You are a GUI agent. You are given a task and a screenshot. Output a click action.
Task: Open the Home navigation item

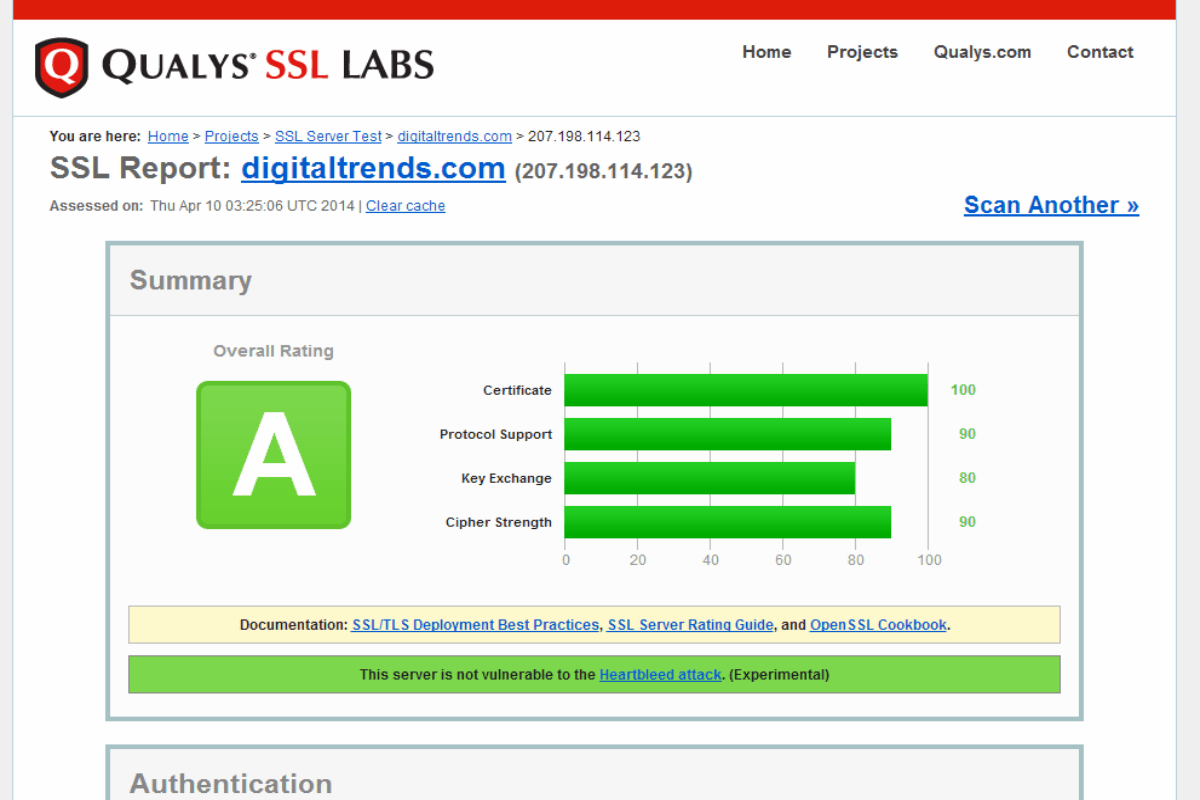766,52
